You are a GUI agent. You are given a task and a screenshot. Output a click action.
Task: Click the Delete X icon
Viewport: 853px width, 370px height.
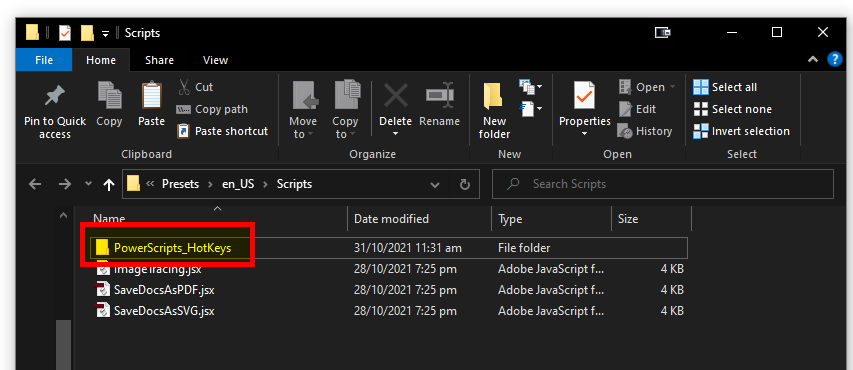click(x=395, y=96)
